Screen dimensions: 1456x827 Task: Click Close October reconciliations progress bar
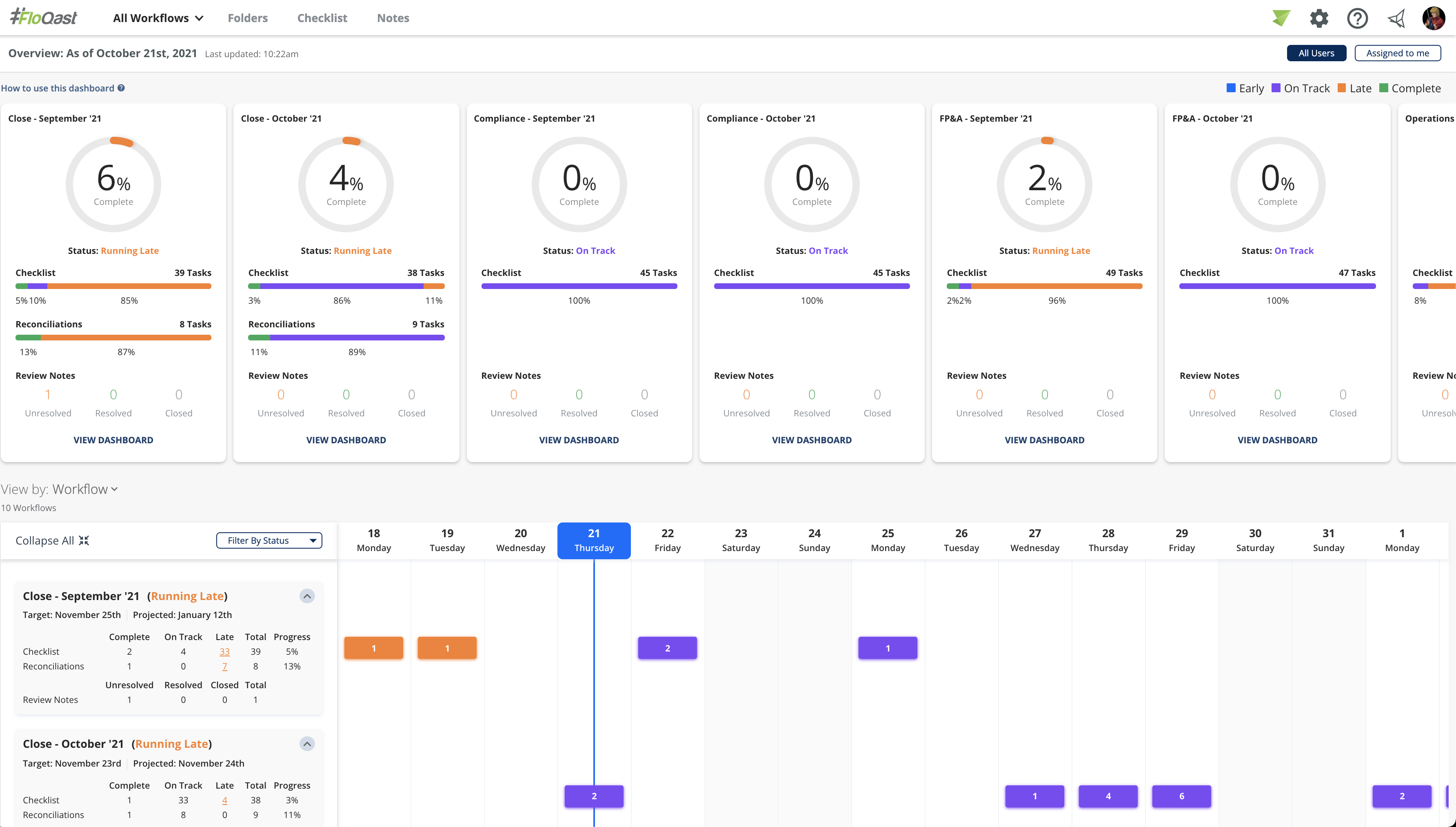click(x=346, y=338)
